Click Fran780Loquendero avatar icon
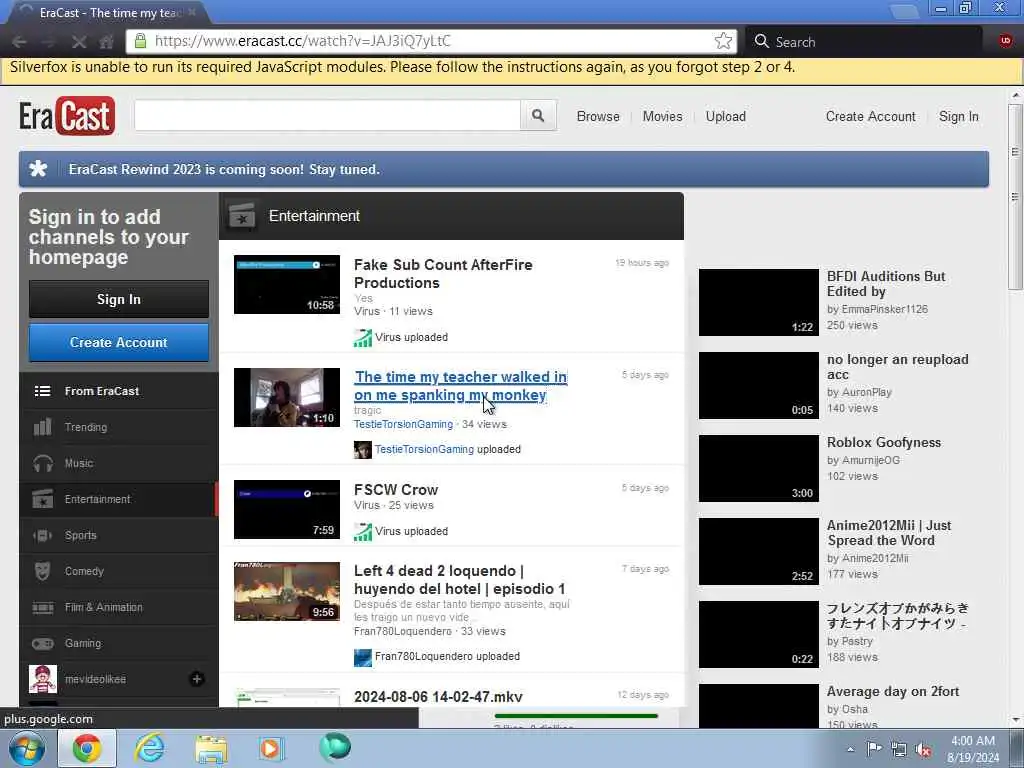The height and width of the screenshot is (768, 1024). pos(362,657)
